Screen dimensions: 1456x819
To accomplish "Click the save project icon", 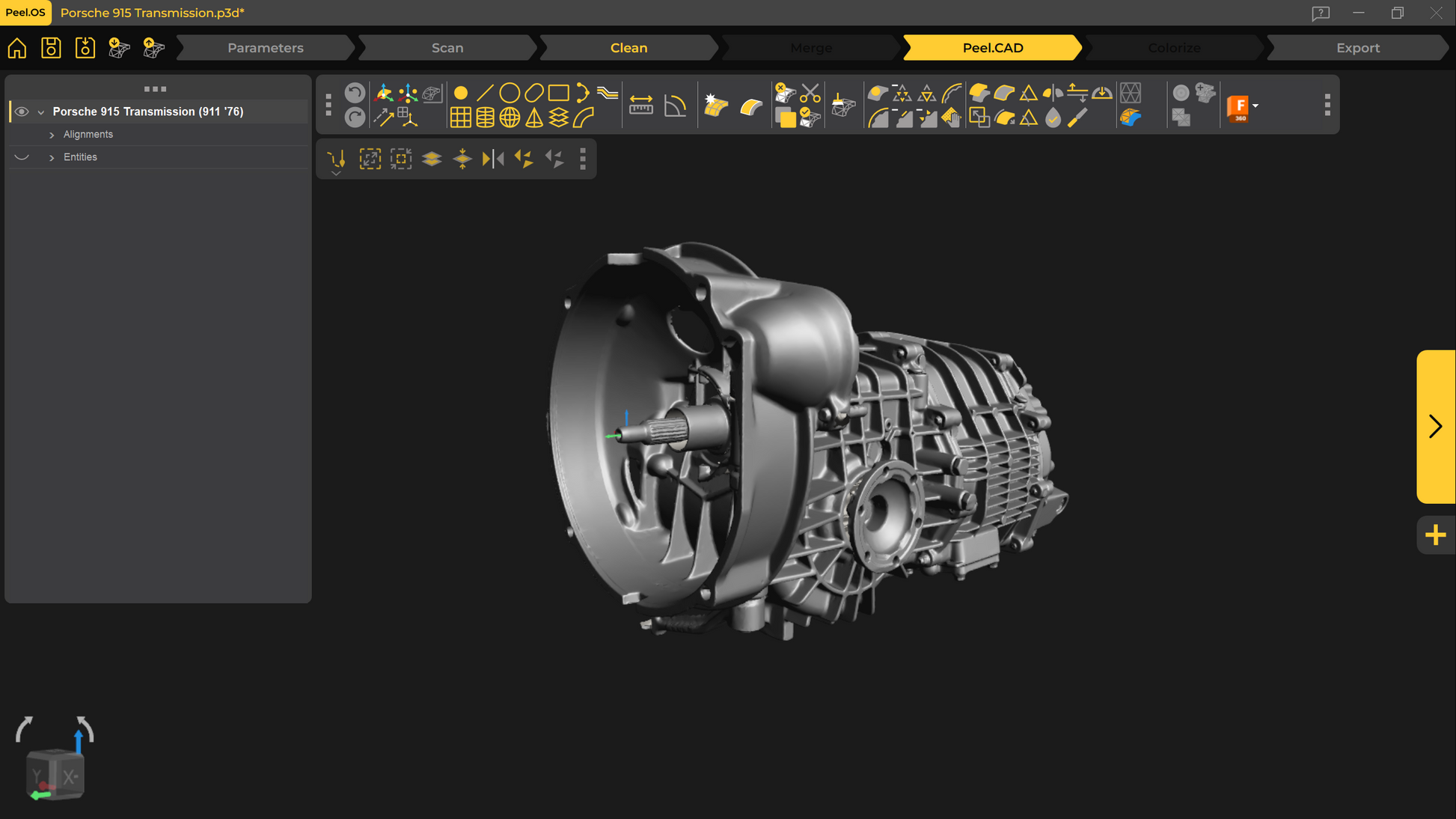I will tap(51, 48).
